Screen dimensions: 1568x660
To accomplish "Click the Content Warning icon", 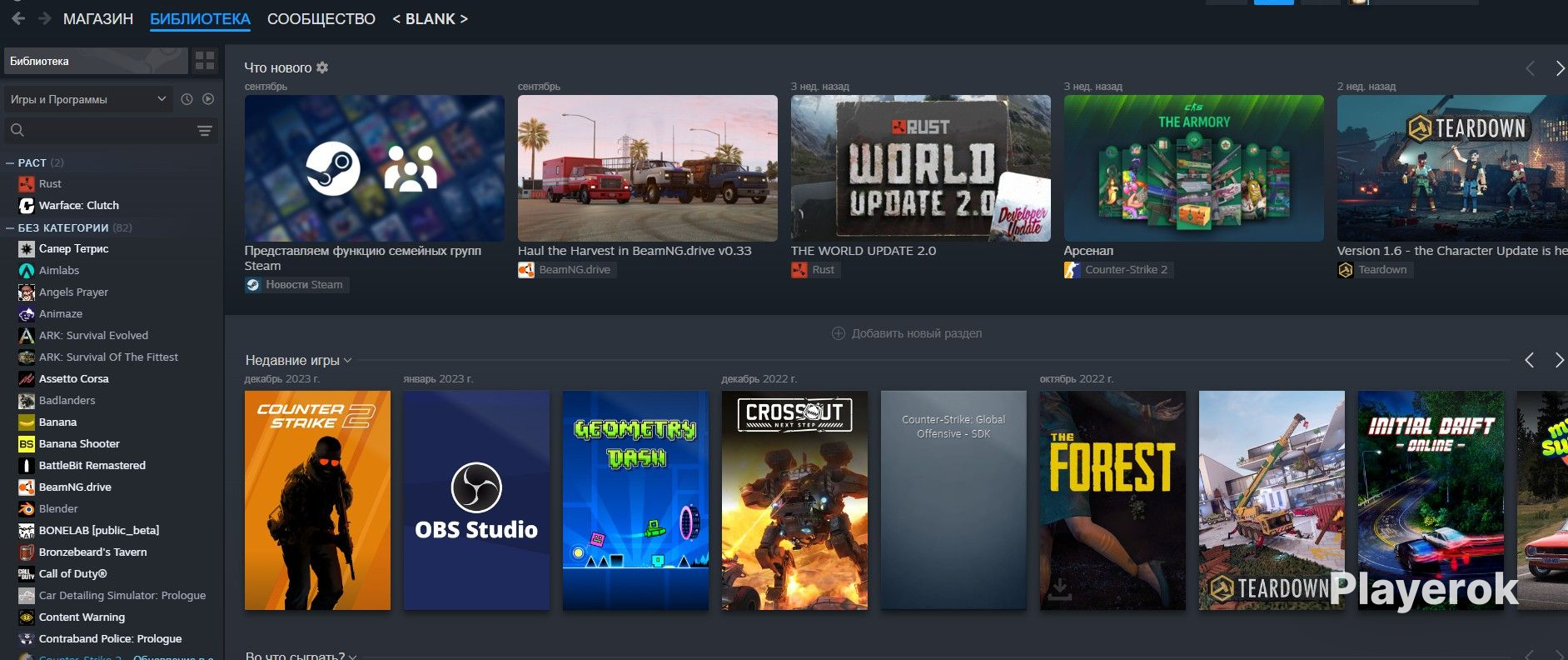I will (27, 617).
